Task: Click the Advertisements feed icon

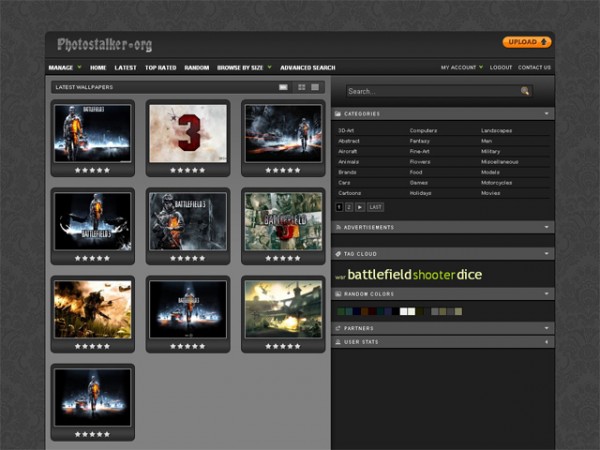Action: click(x=339, y=227)
